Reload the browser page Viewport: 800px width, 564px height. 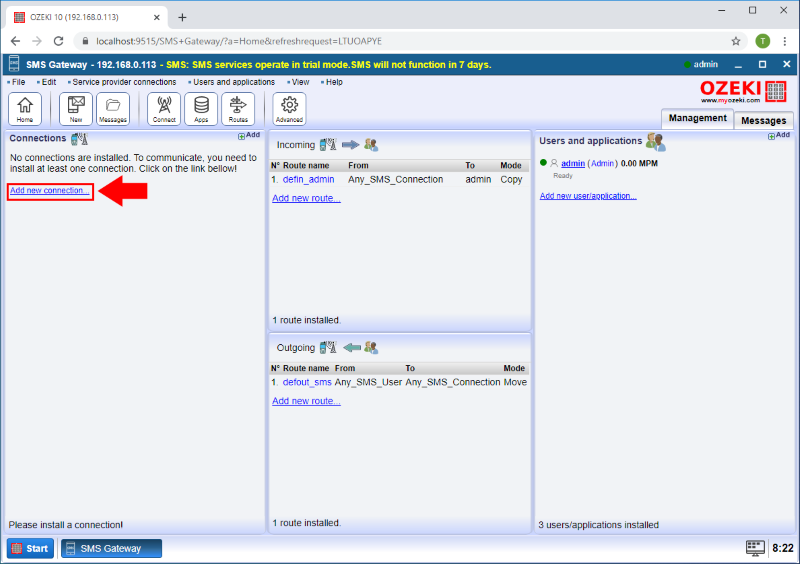click(x=59, y=41)
